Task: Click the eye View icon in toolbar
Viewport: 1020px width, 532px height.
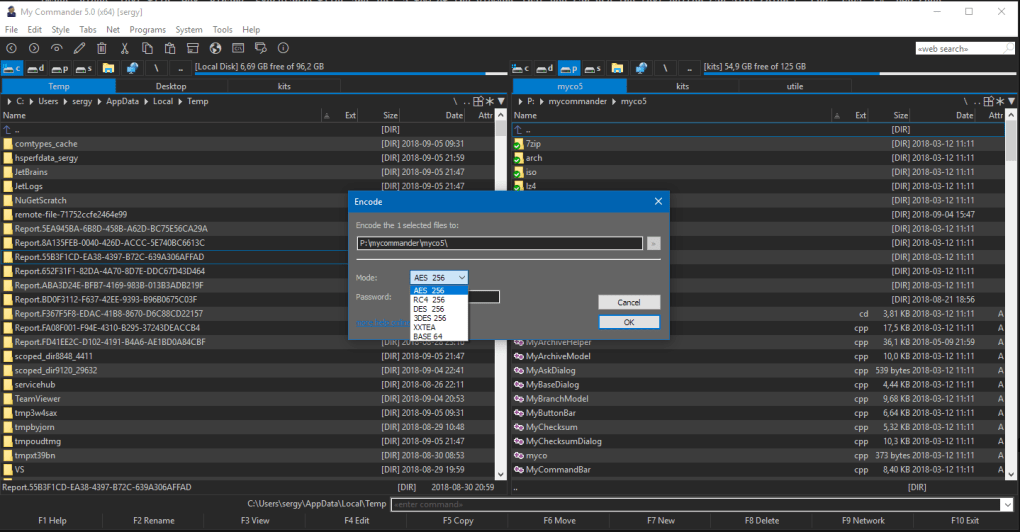Action: coord(57,48)
